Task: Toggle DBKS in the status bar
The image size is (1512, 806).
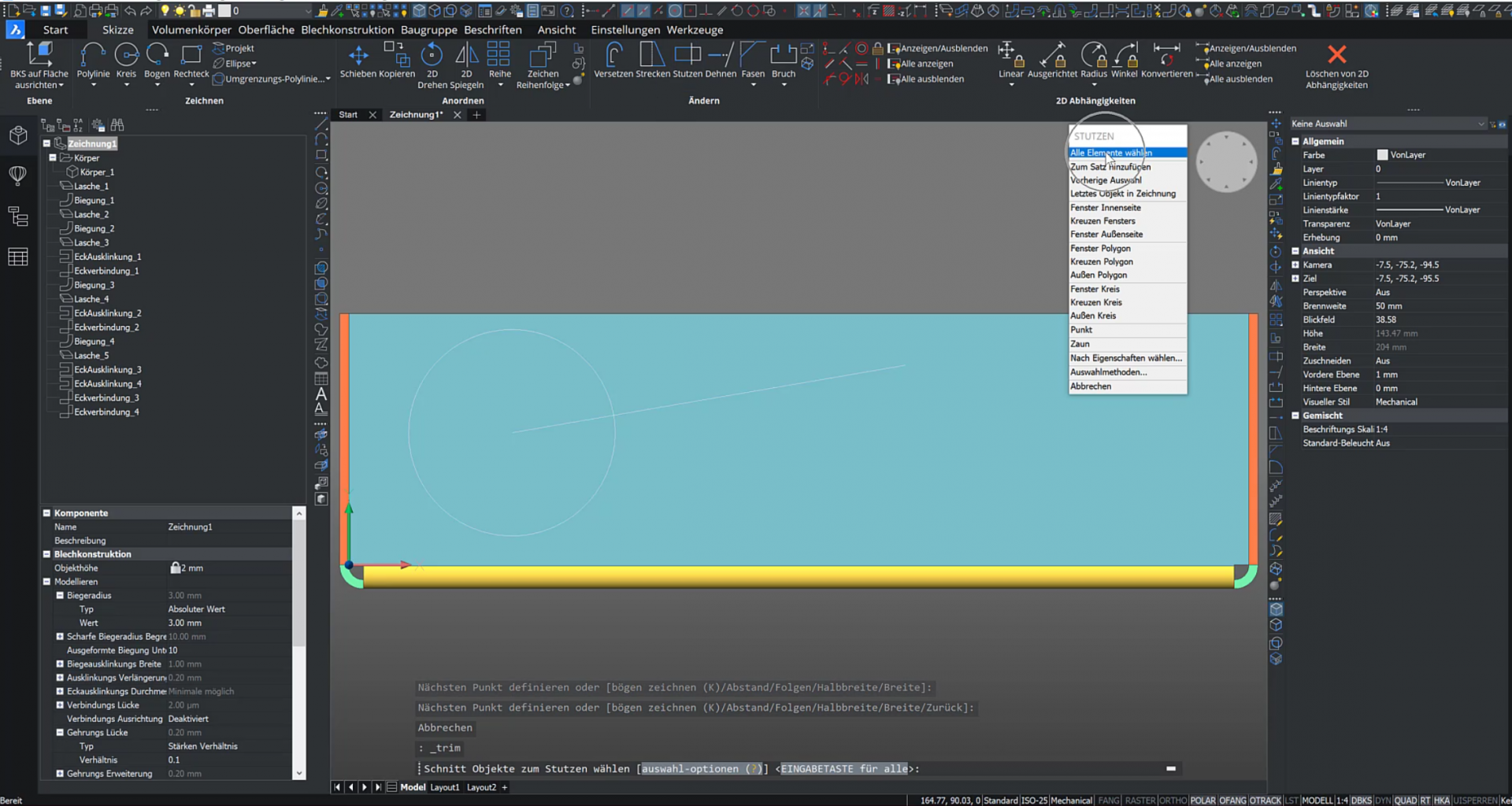Action: pyautogui.click(x=1362, y=800)
